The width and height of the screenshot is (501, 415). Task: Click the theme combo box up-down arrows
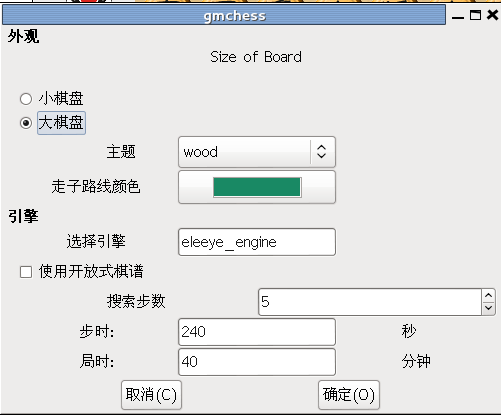pos(321,152)
